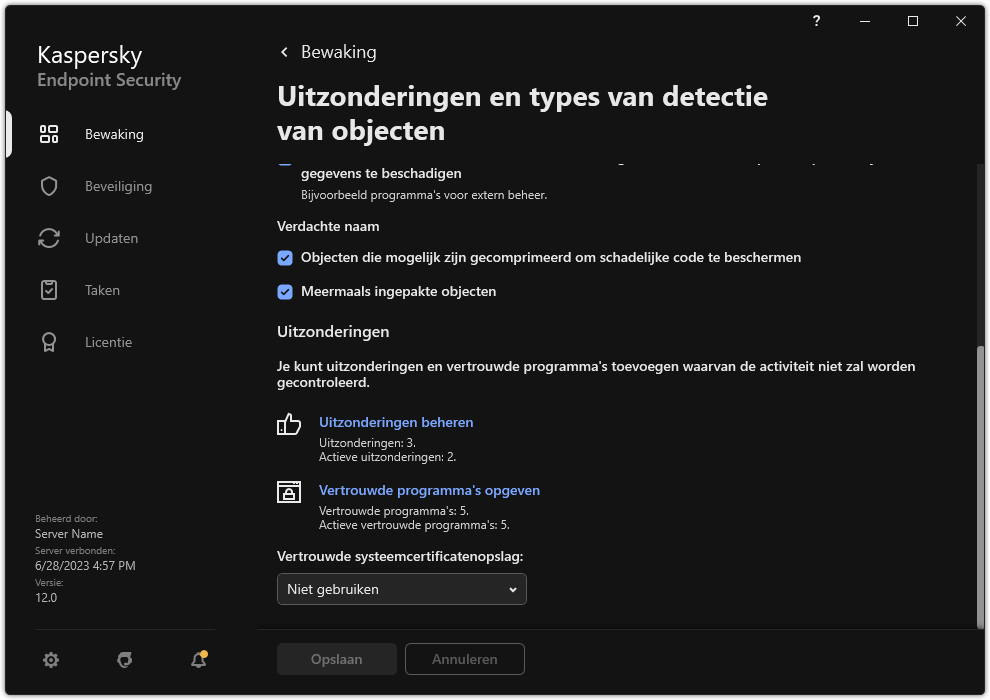Open notifications with the bell icon
Viewport: 990px width, 700px height.
point(197,660)
